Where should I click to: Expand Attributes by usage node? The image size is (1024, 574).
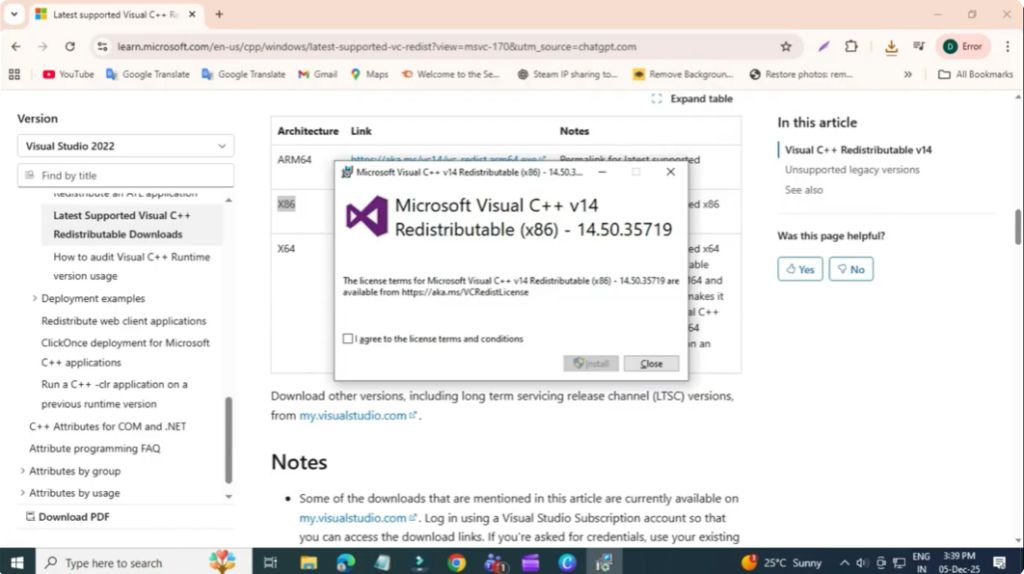coord(23,493)
